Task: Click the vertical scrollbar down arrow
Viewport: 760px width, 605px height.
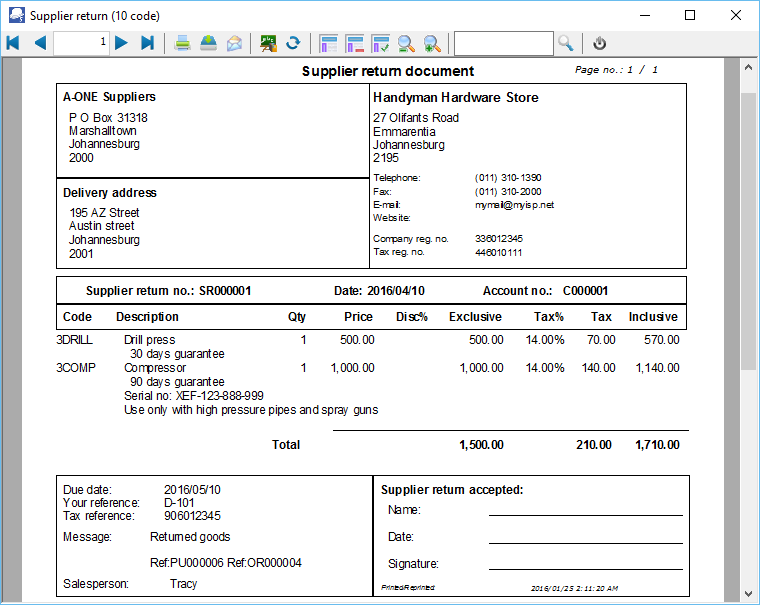Action: (748, 594)
